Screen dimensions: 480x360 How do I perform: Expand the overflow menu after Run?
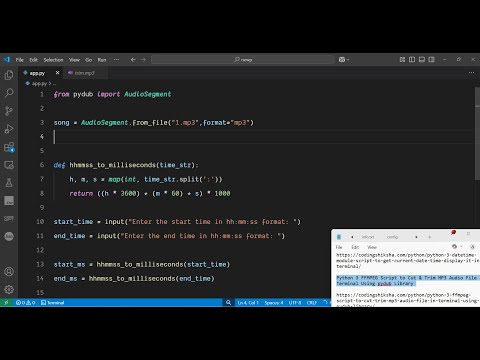tap(116, 60)
